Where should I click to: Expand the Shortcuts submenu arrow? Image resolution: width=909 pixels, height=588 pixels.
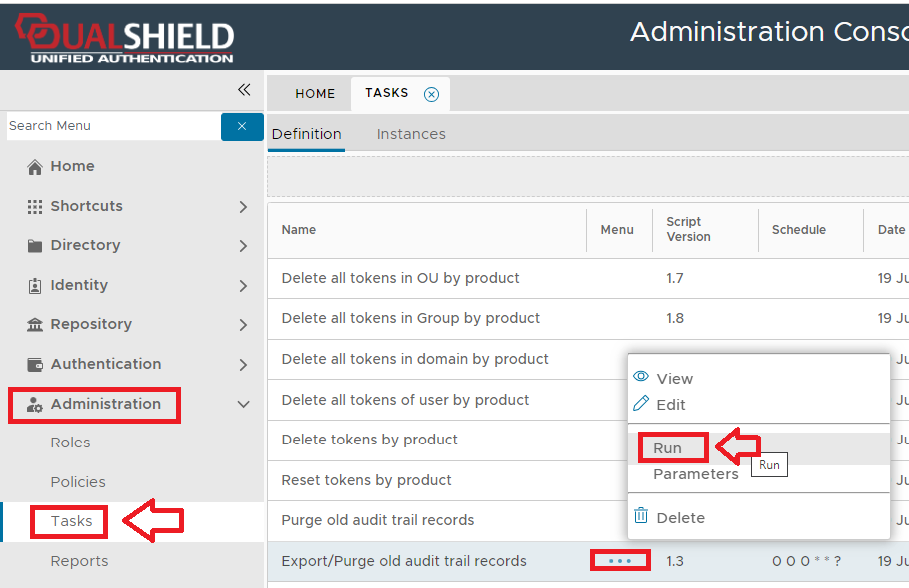click(243, 207)
